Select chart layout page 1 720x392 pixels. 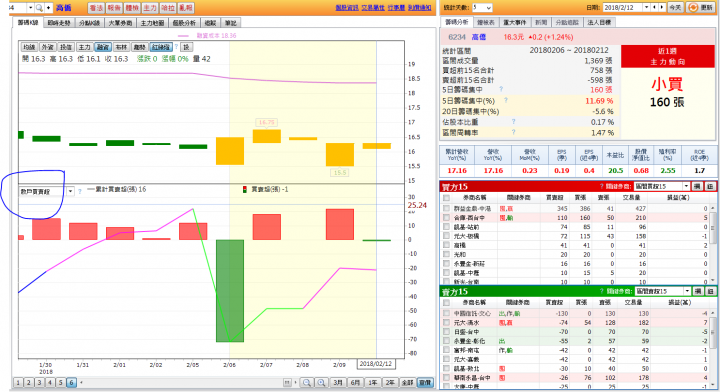click(18, 382)
